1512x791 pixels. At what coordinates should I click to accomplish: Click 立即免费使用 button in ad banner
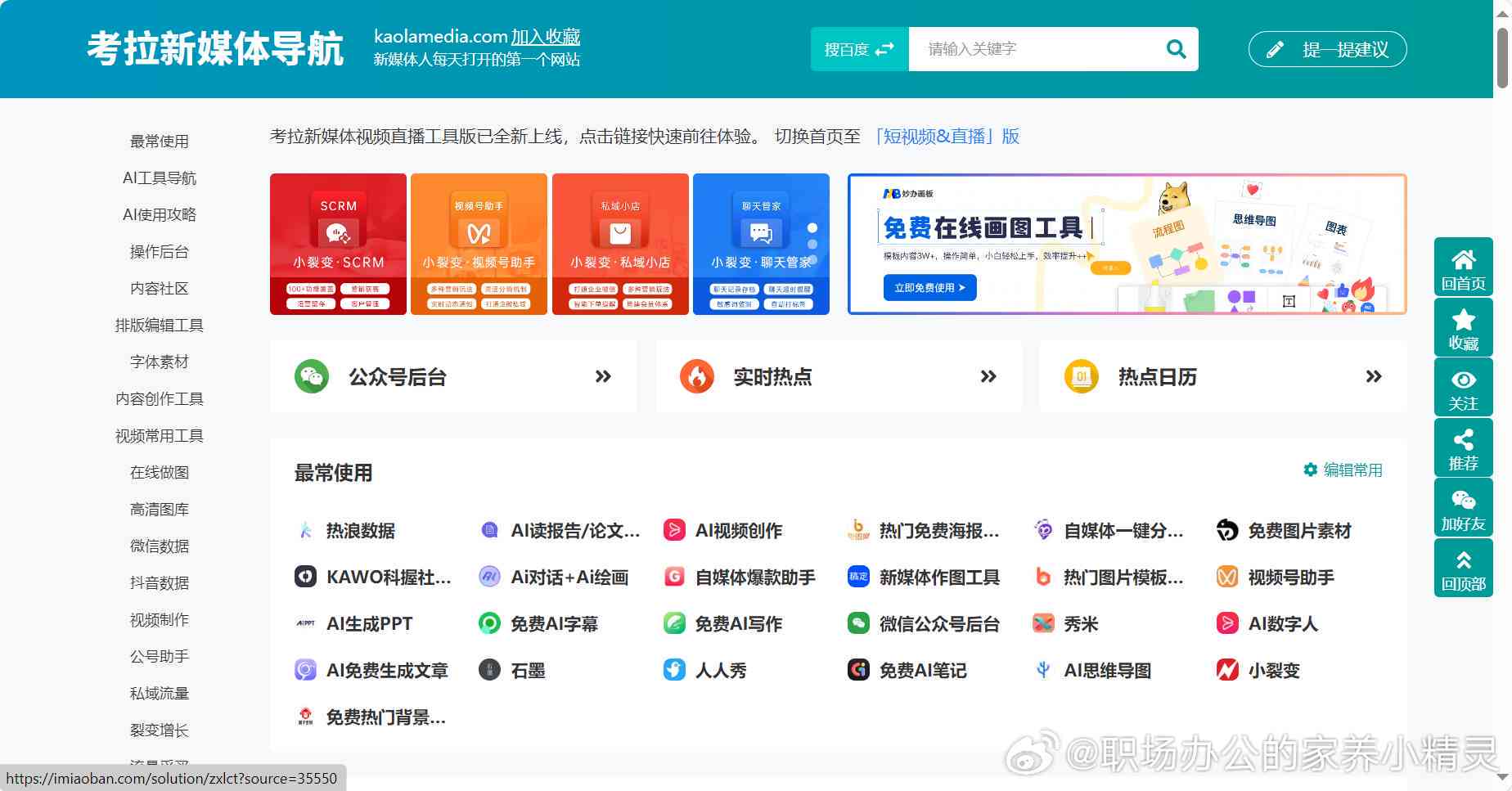929,287
